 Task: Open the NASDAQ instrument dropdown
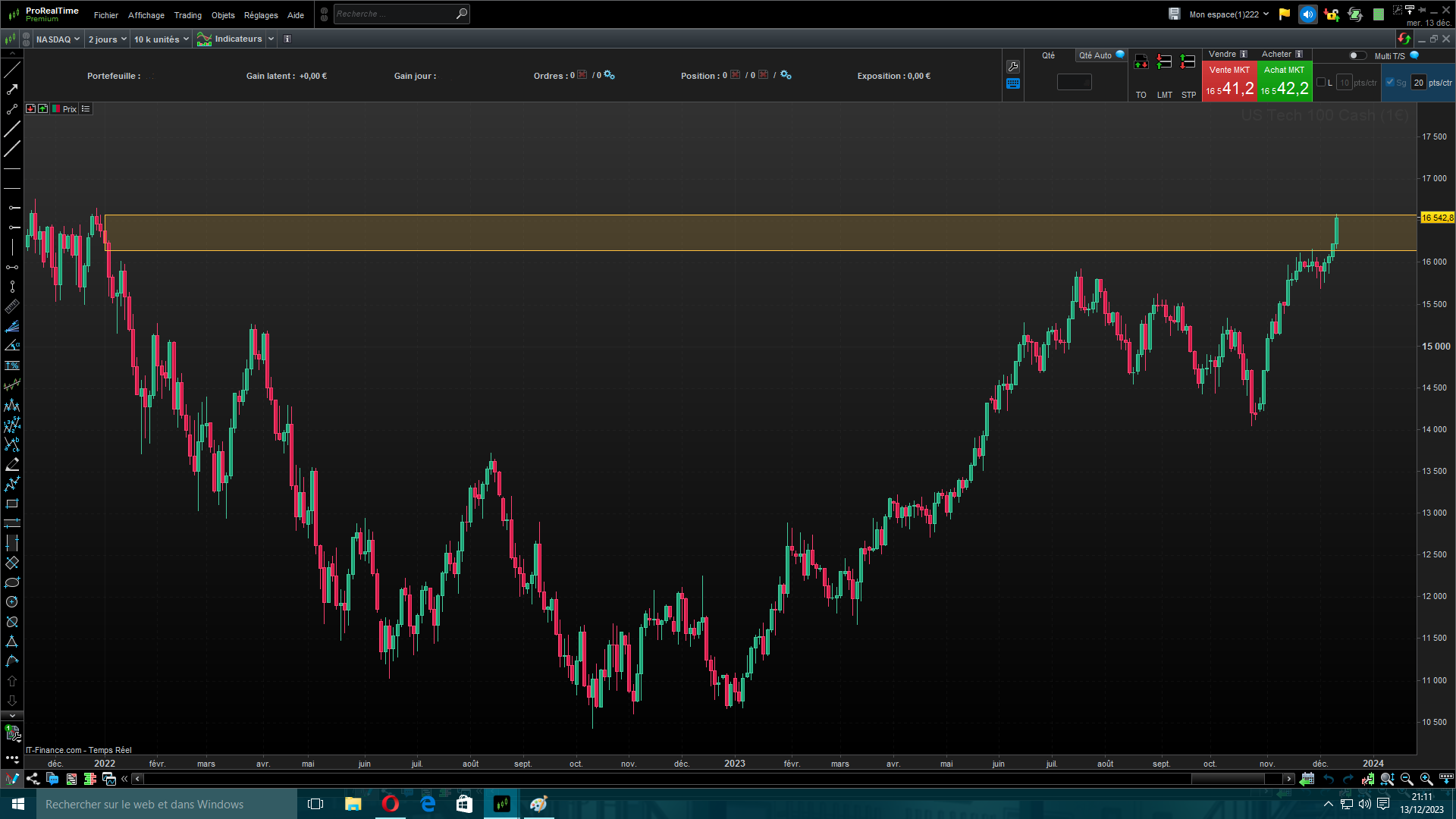pyautogui.click(x=58, y=39)
